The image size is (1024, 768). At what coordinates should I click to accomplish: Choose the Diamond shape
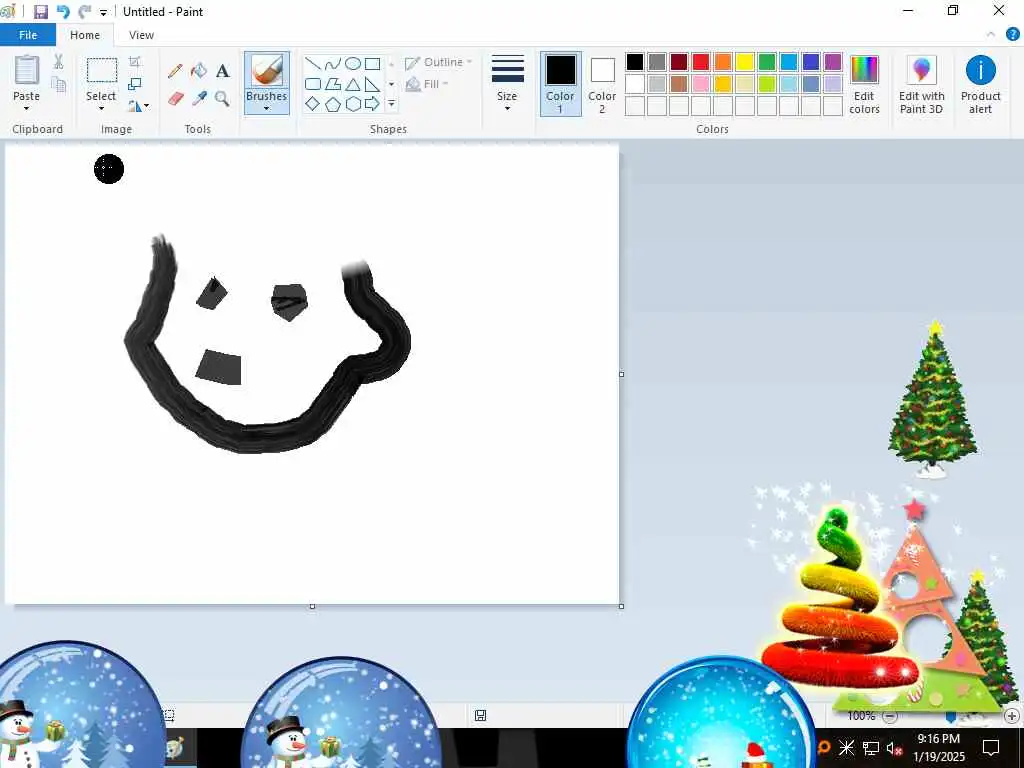(x=313, y=104)
